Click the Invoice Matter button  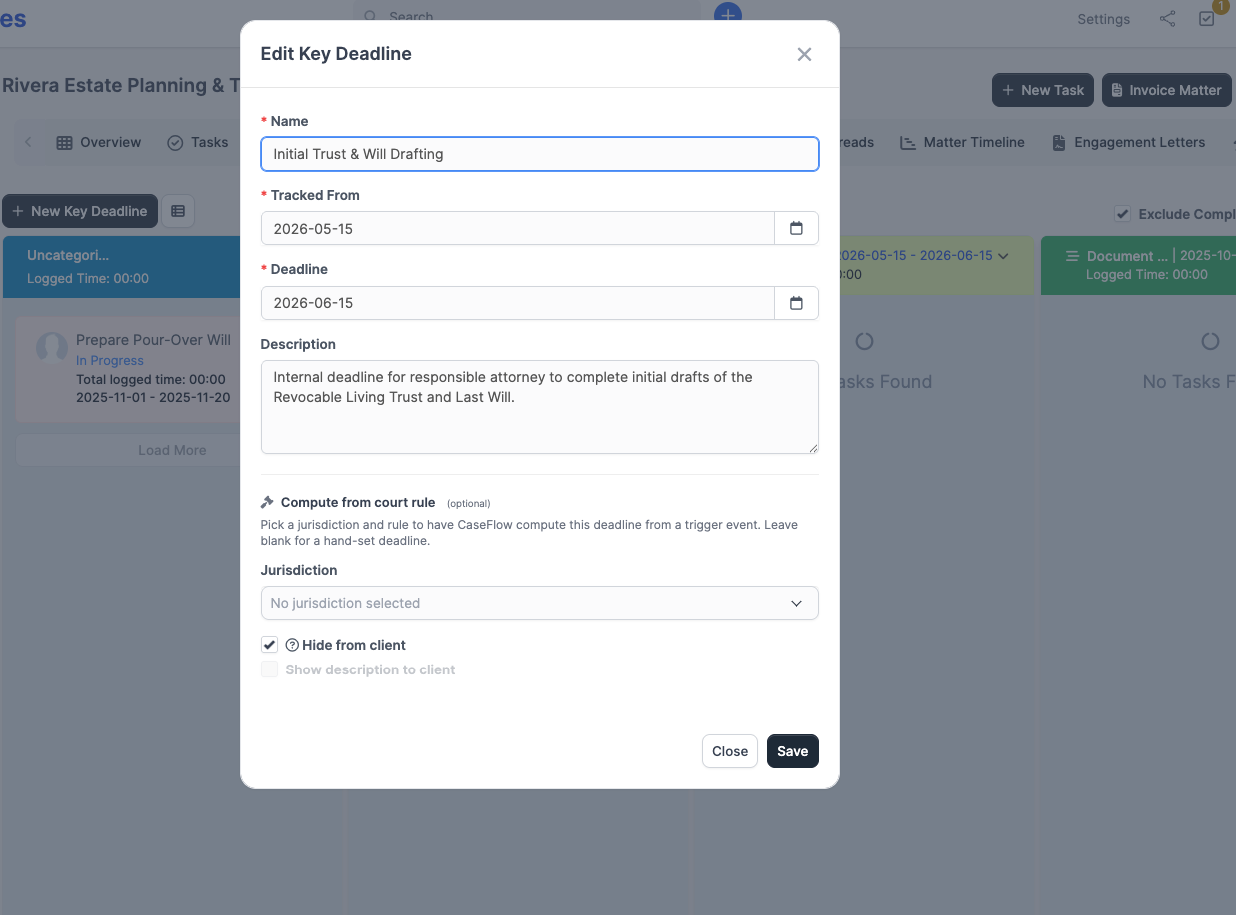[x=1166, y=90]
